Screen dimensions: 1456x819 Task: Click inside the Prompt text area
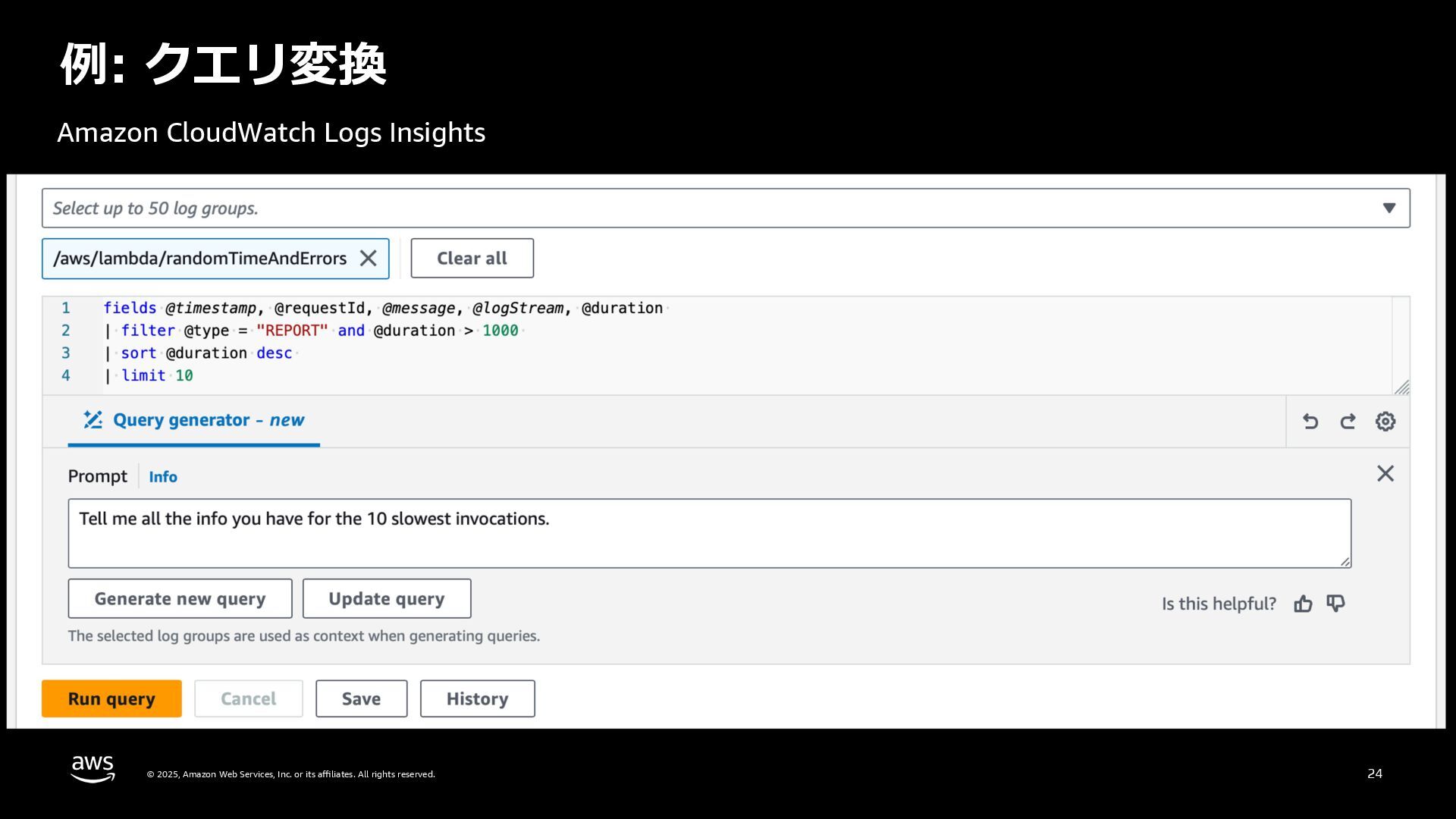(709, 534)
